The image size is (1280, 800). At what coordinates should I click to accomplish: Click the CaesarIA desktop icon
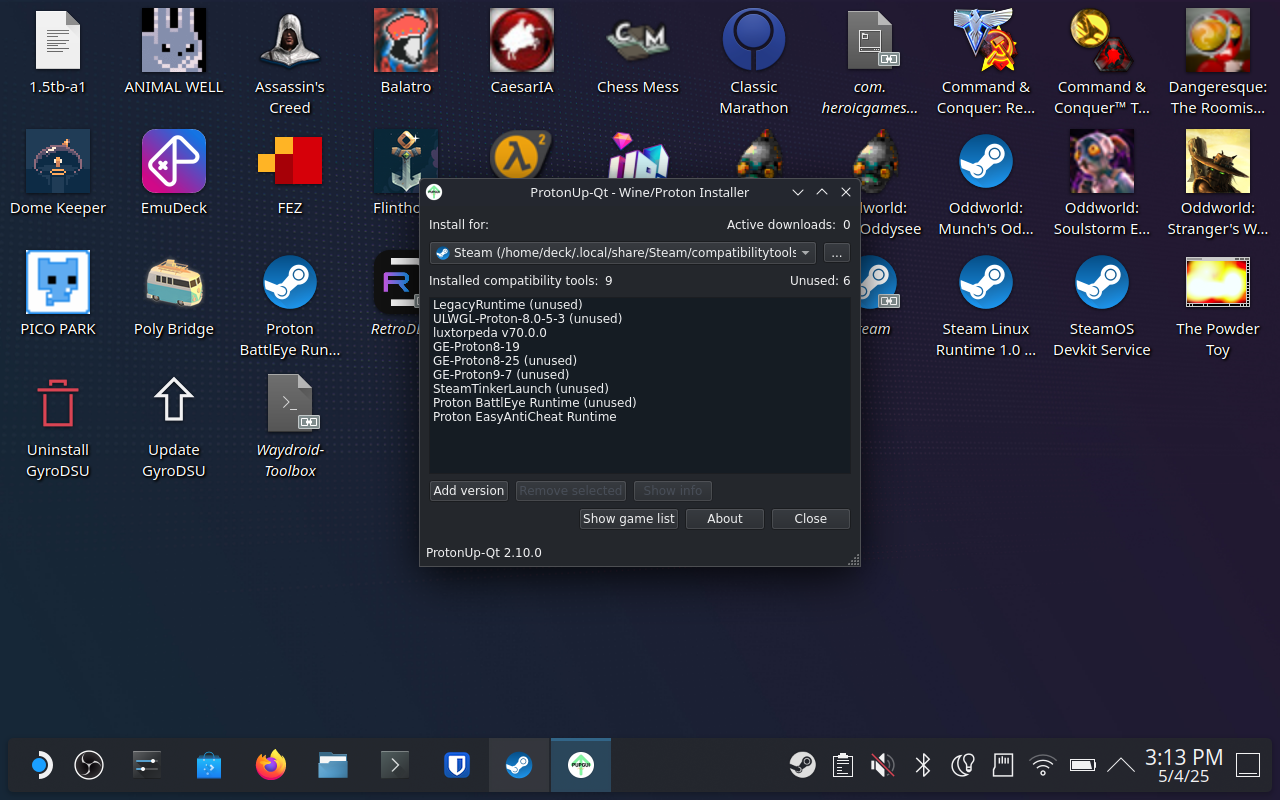(x=522, y=40)
